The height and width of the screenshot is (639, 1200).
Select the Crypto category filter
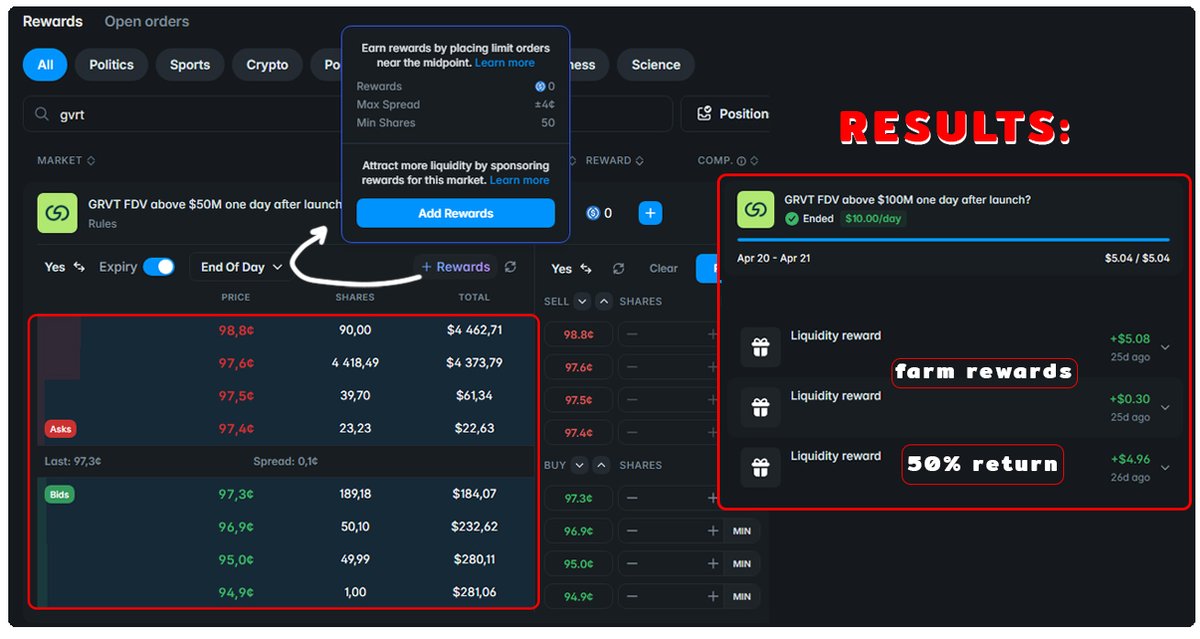267,65
